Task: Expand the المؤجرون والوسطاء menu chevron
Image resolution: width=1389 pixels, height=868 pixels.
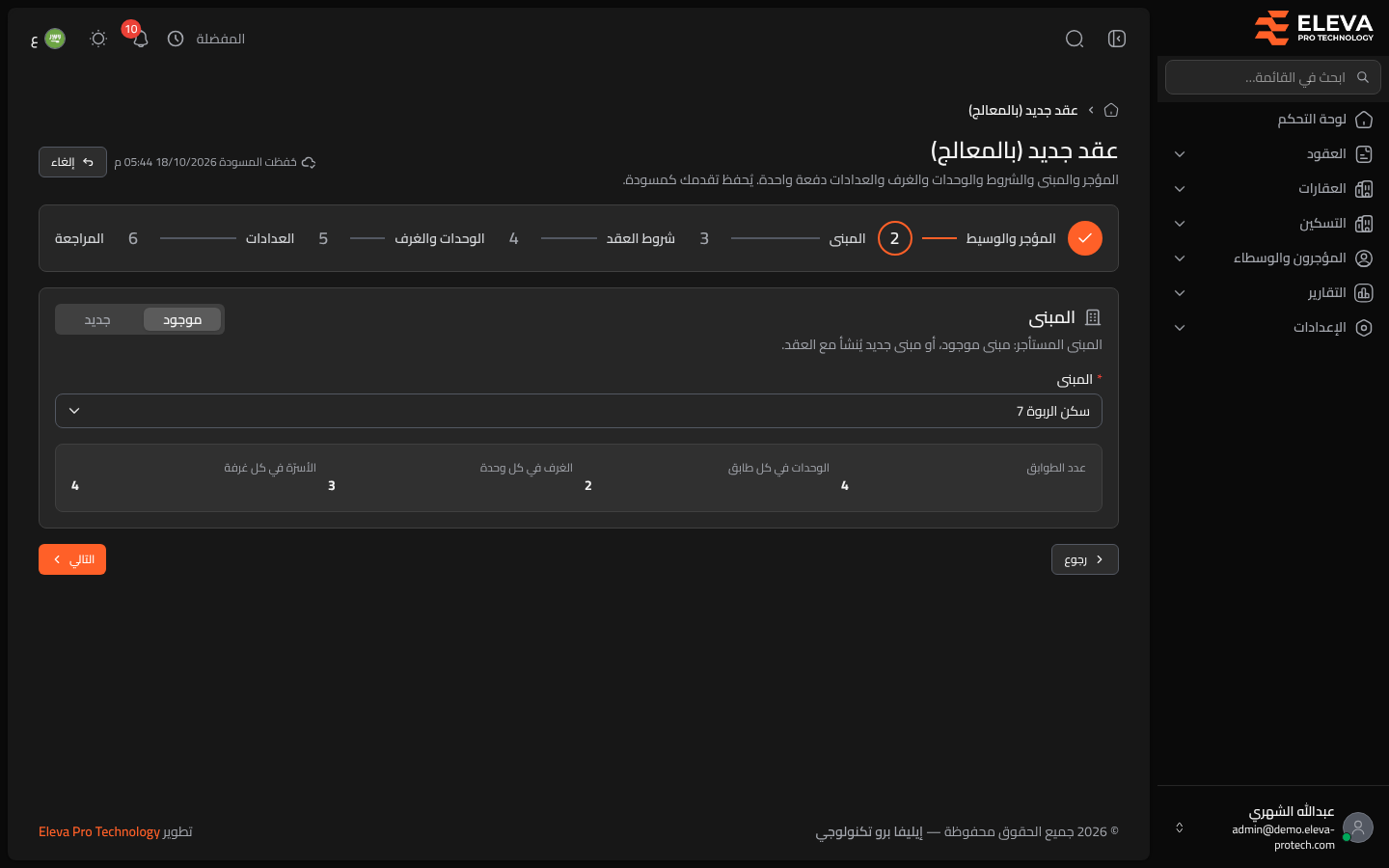Action: [1180, 258]
